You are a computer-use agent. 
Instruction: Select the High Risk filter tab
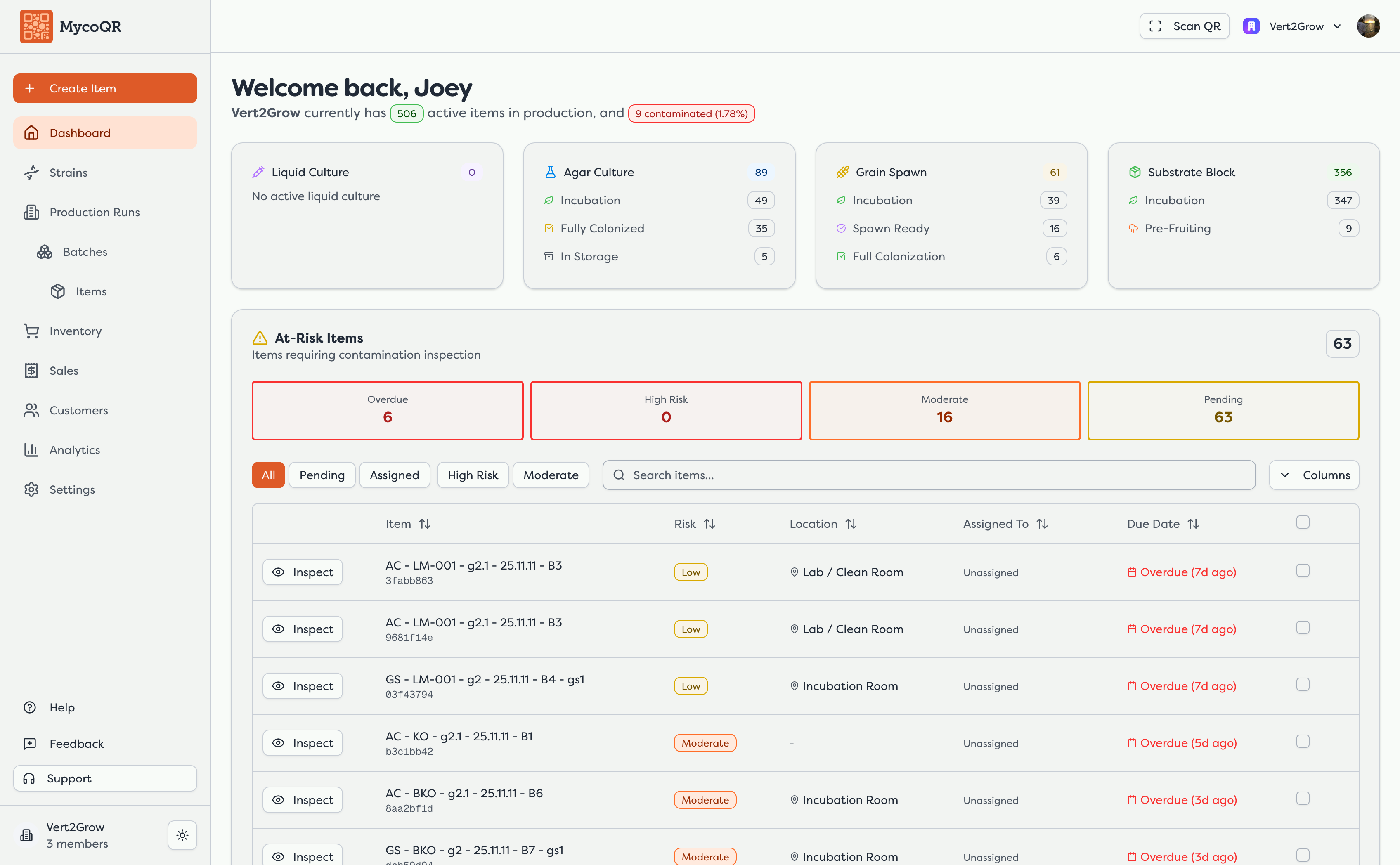[x=472, y=475]
